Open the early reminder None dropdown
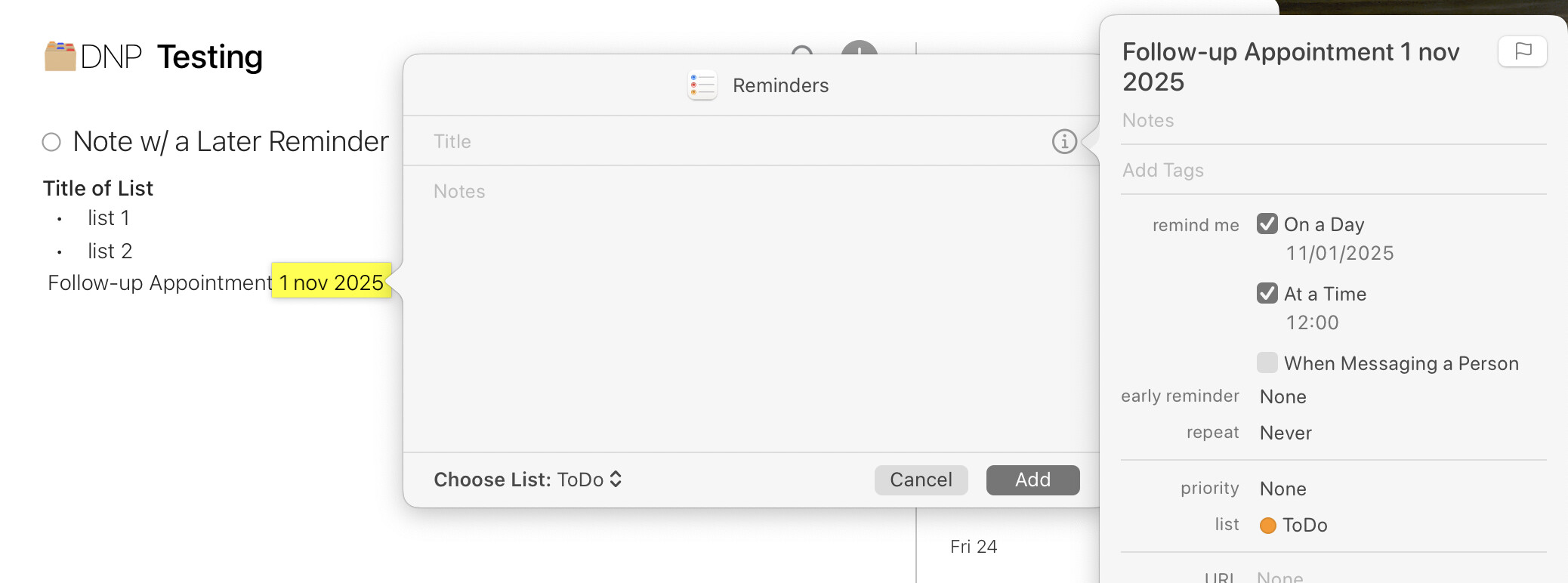Image resolution: width=1568 pixels, height=583 pixels. tap(1282, 397)
